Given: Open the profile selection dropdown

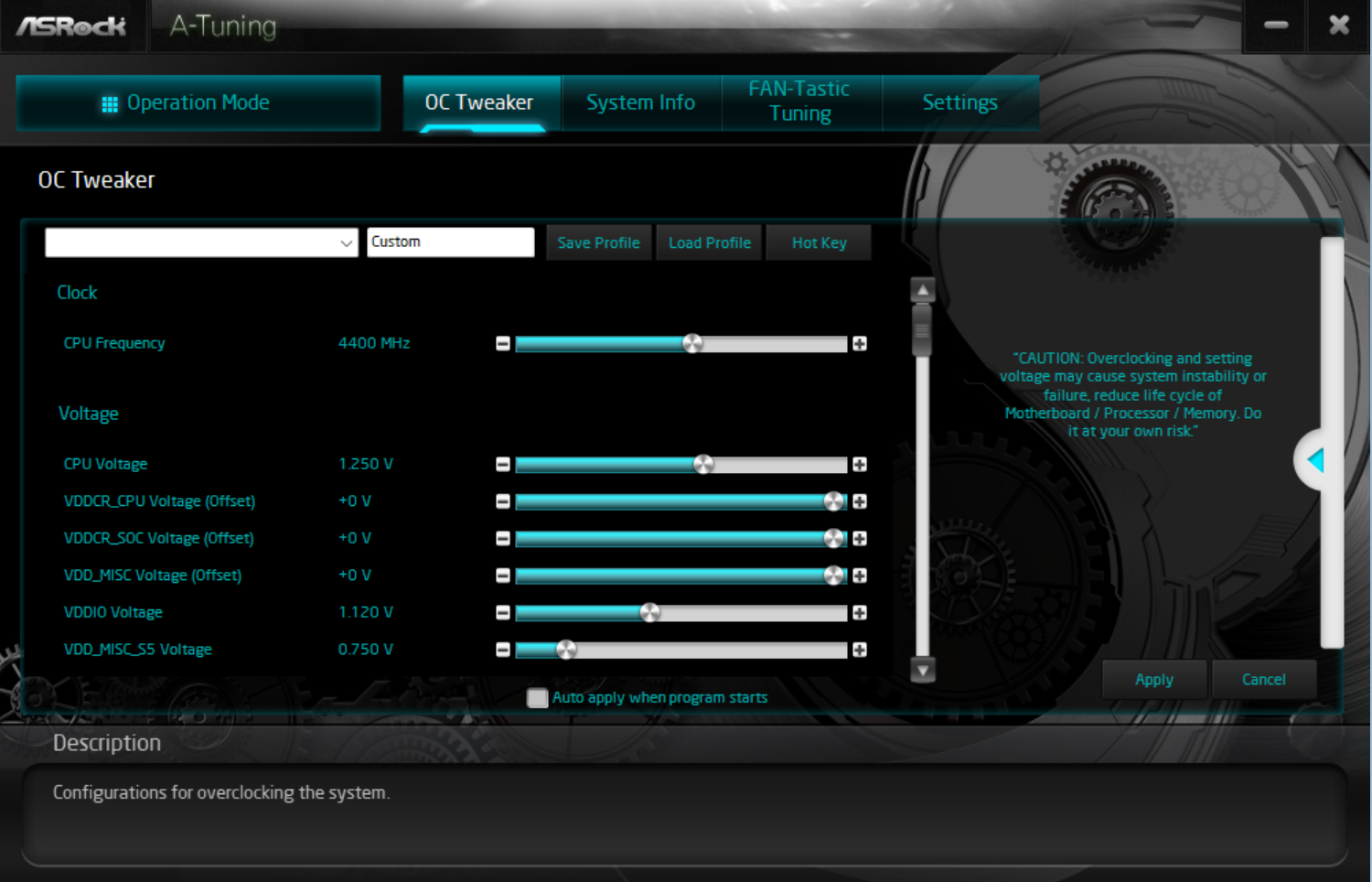Looking at the screenshot, I should click(345, 242).
